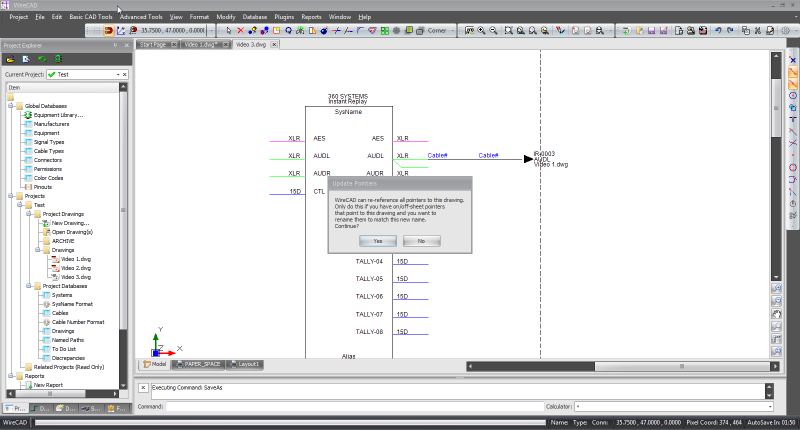Viewport: 800px width, 430px height.
Task: Collapse the Project Drawings node
Action: coord(29,214)
